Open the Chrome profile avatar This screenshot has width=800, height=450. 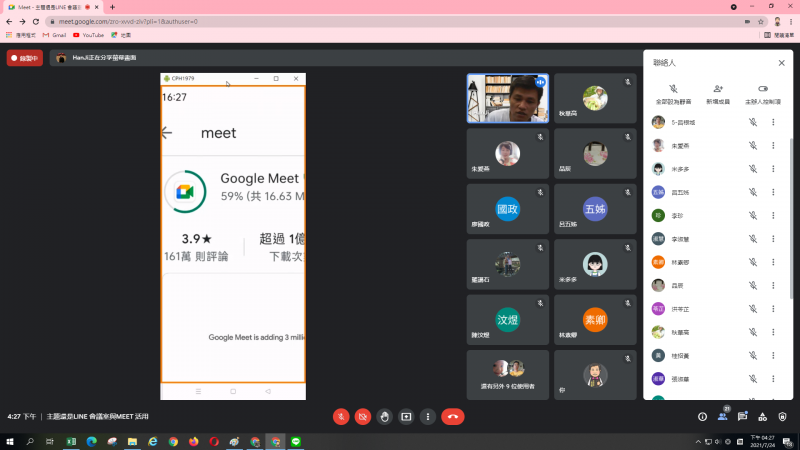click(778, 21)
